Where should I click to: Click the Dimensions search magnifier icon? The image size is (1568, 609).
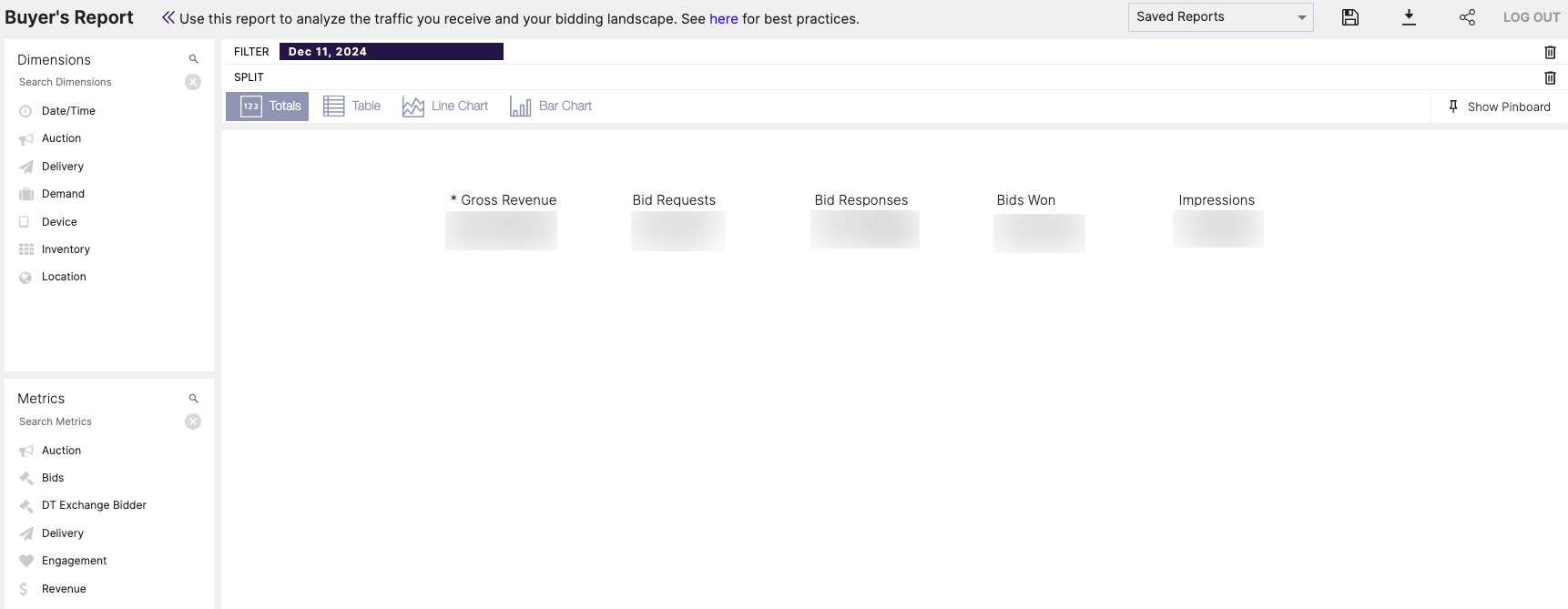(x=193, y=59)
